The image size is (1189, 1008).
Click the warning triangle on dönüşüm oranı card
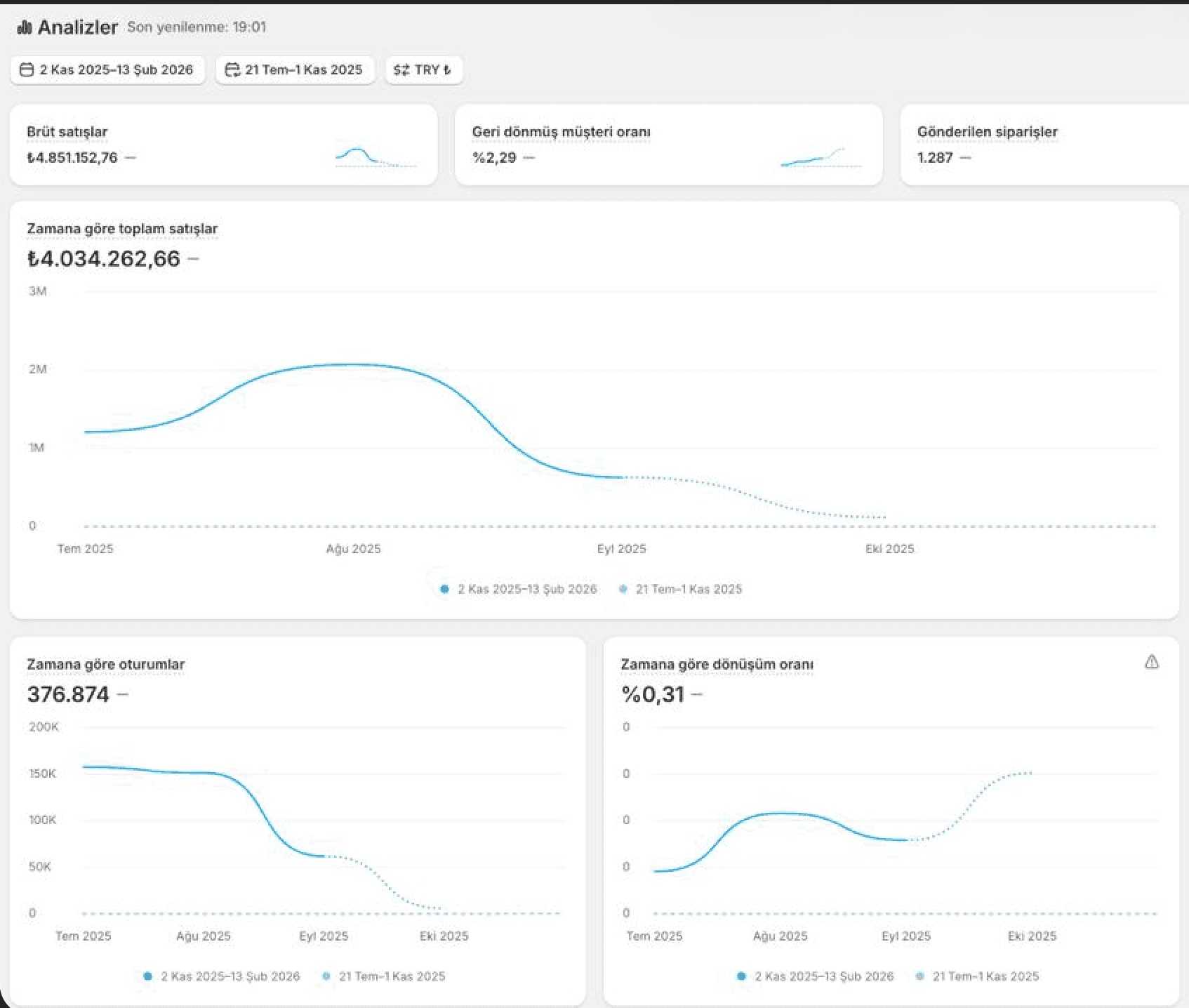(x=1152, y=662)
